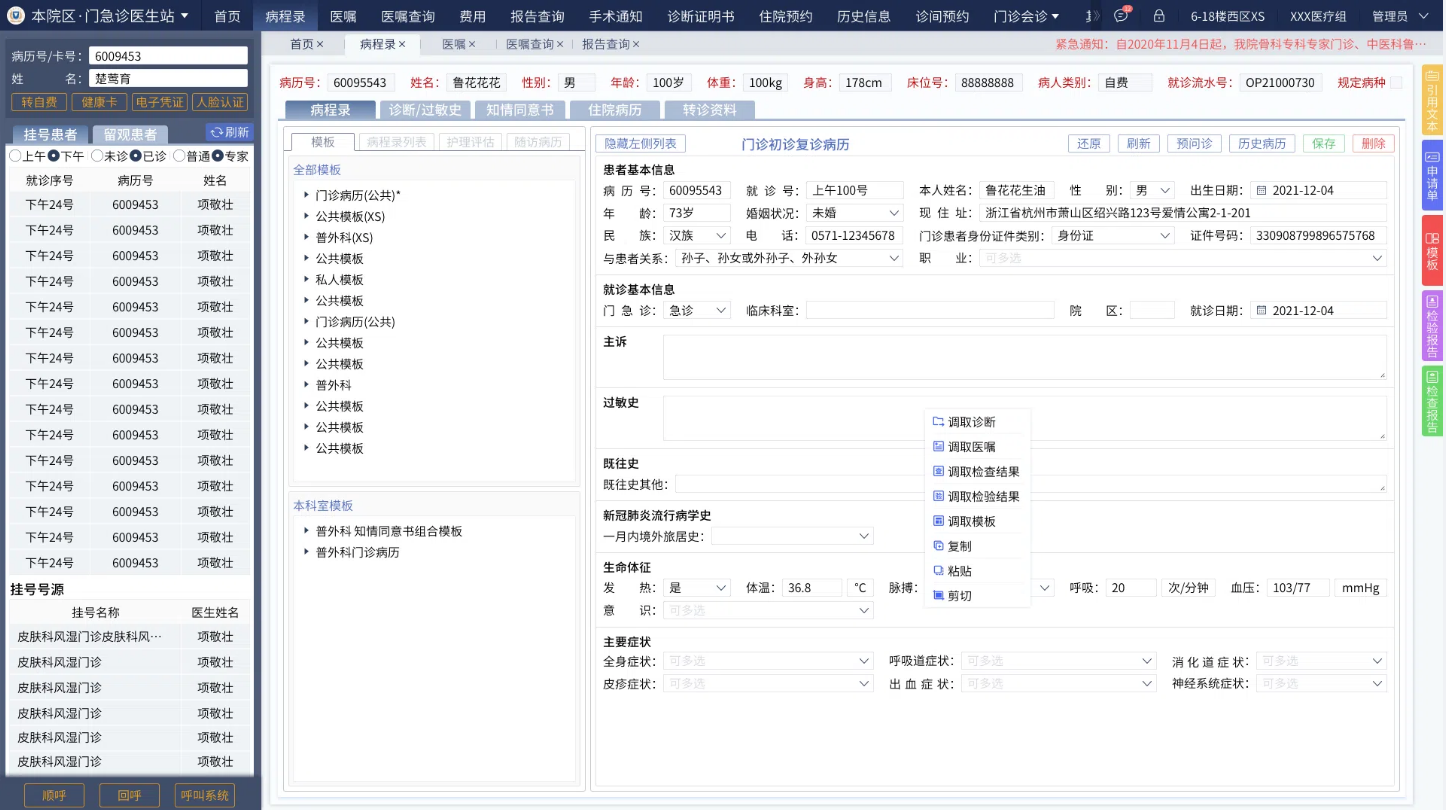Click the icon beside 调取检验结果
The height and width of the screenshot is (810, 1446).
pyautogui.click(x=938, y=496)
